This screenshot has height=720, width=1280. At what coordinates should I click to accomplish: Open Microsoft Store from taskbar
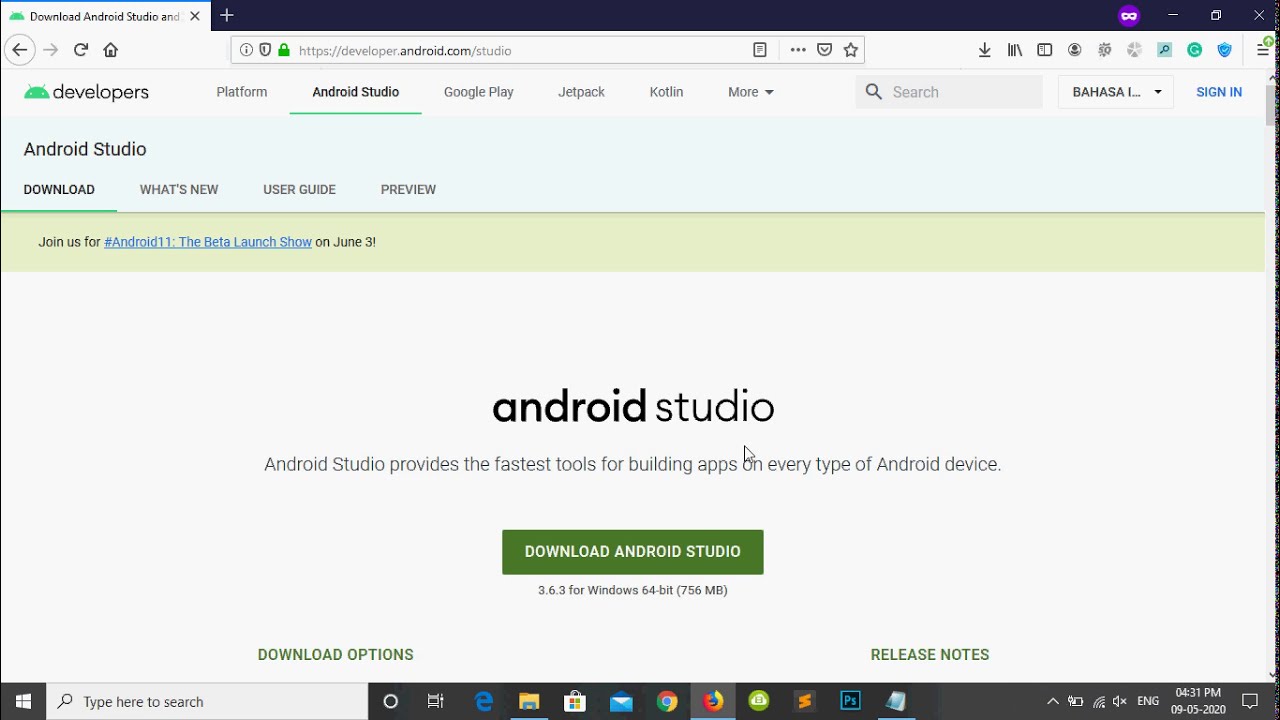pos(575,701)
